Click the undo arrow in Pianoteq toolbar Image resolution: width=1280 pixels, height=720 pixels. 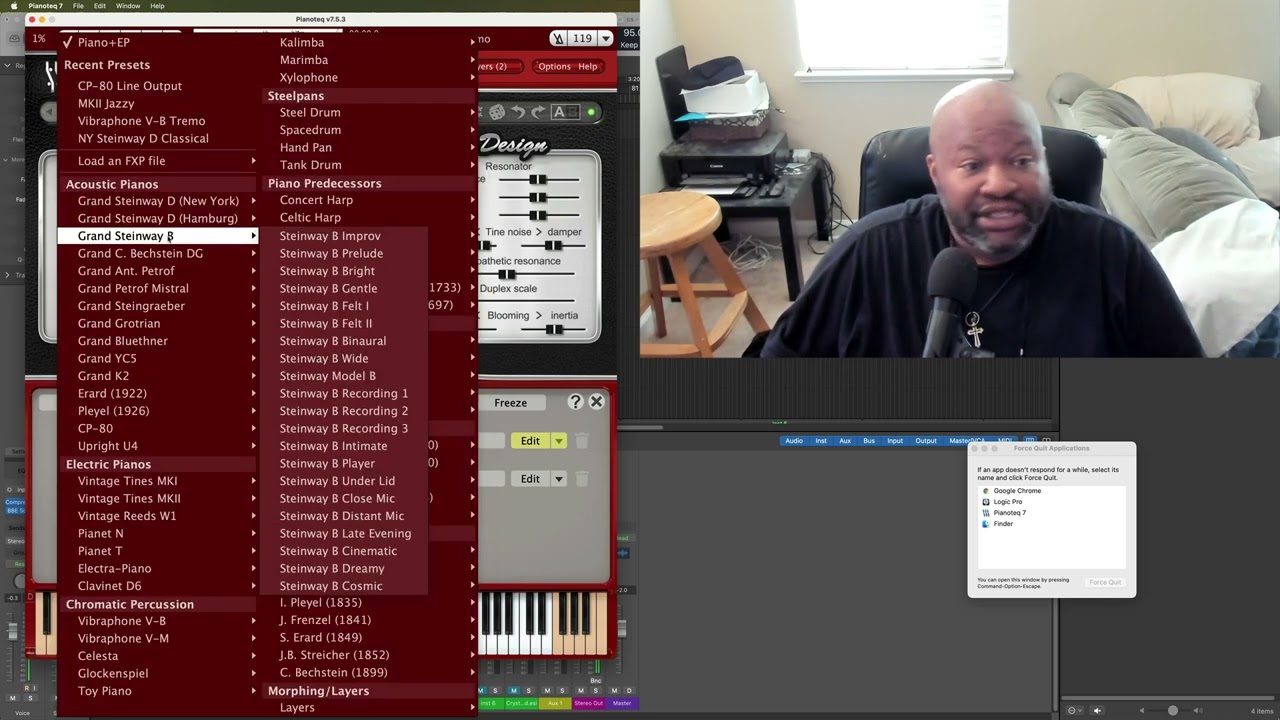coord(518,112)
